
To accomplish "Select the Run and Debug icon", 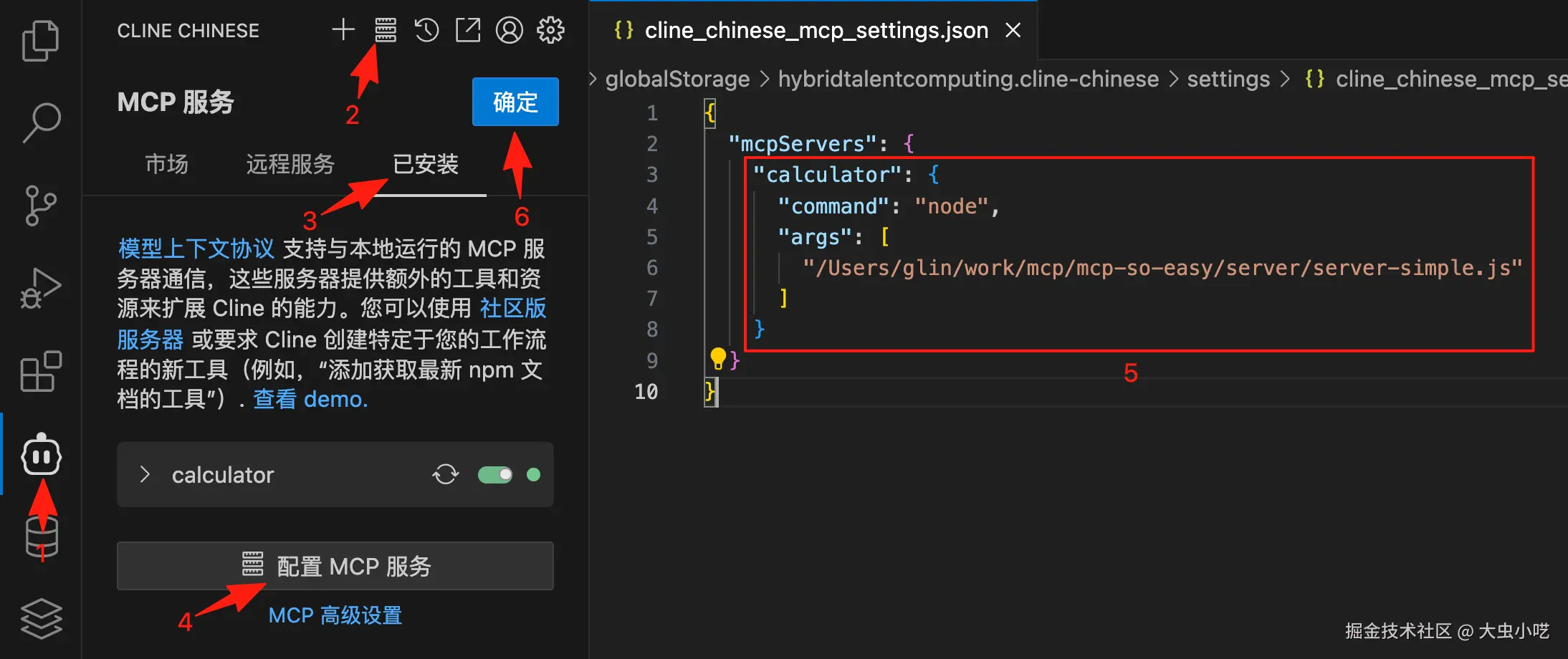I will [x=41, y=289].
